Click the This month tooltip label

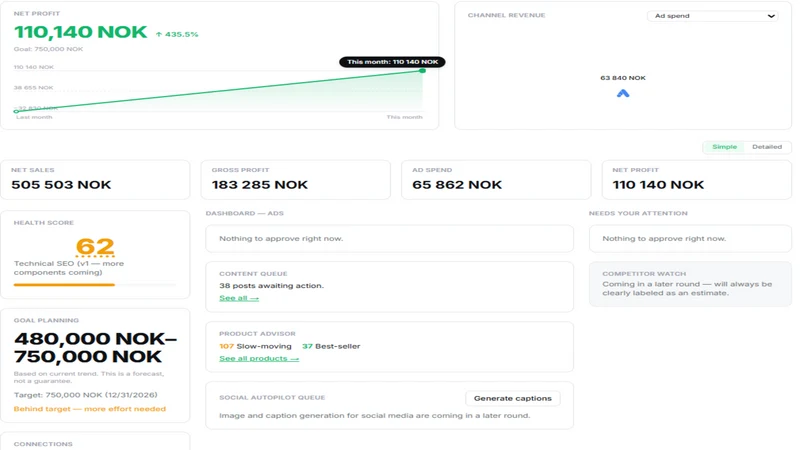(392, 62)
